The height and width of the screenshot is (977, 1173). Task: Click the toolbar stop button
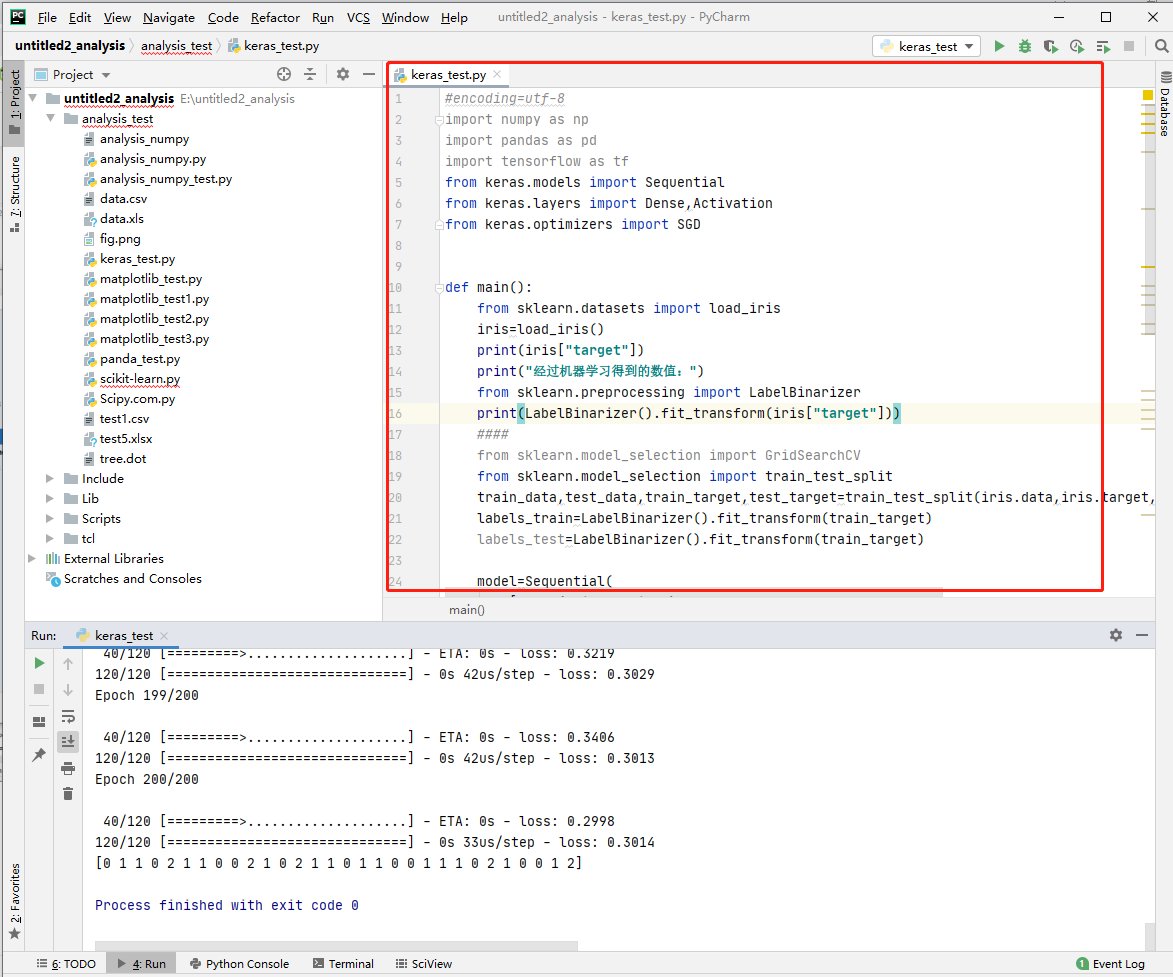1129,46
